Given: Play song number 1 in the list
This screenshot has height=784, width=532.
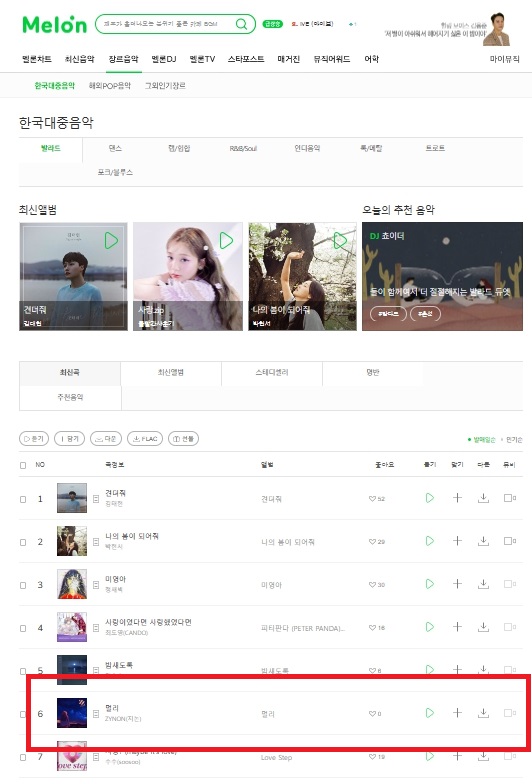Looking at the screenshot, I should [x=430, y=498].
